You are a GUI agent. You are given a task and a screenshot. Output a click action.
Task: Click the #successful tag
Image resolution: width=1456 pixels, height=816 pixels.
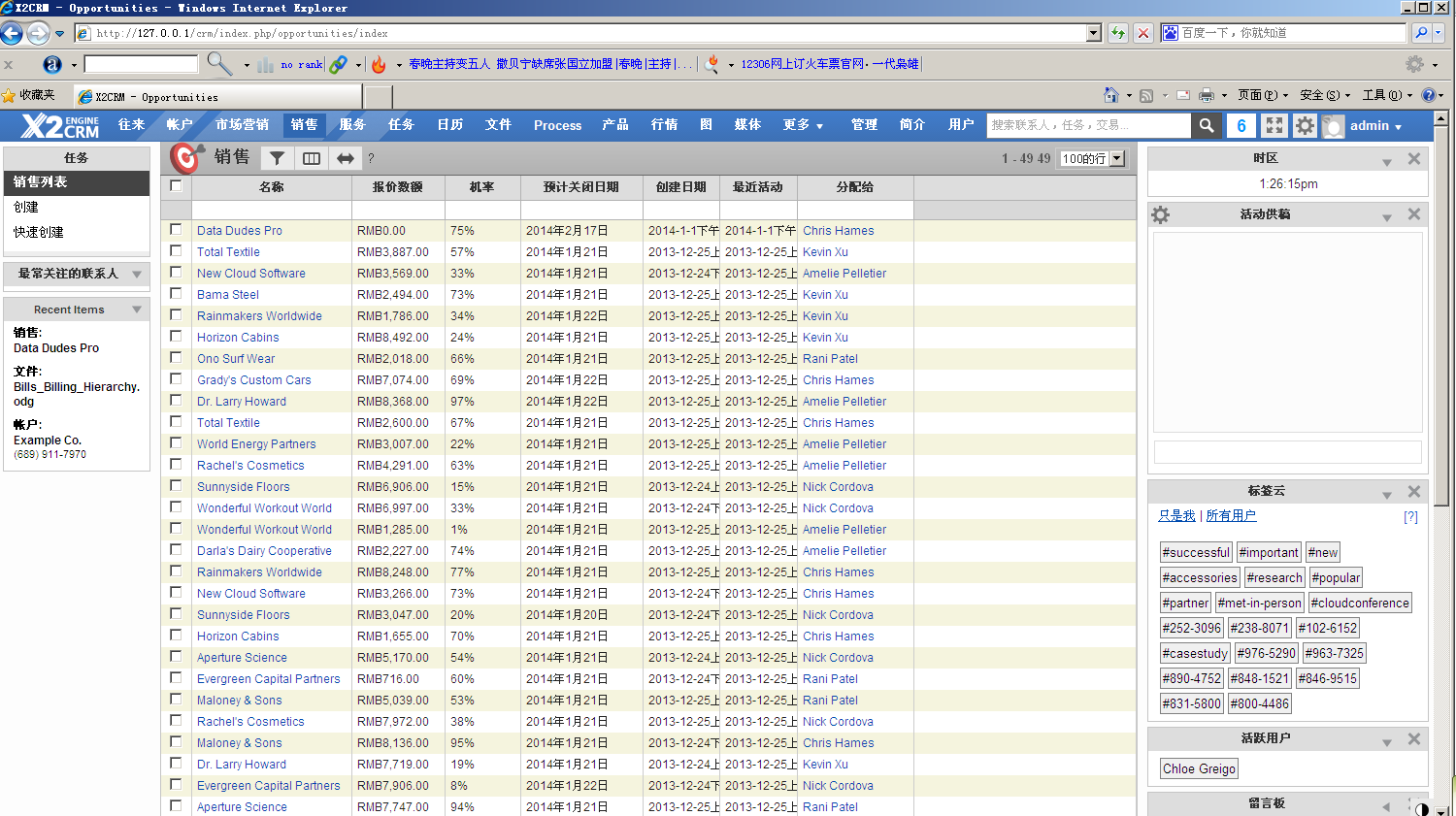pyautogui.click(x=1196, y=552)
